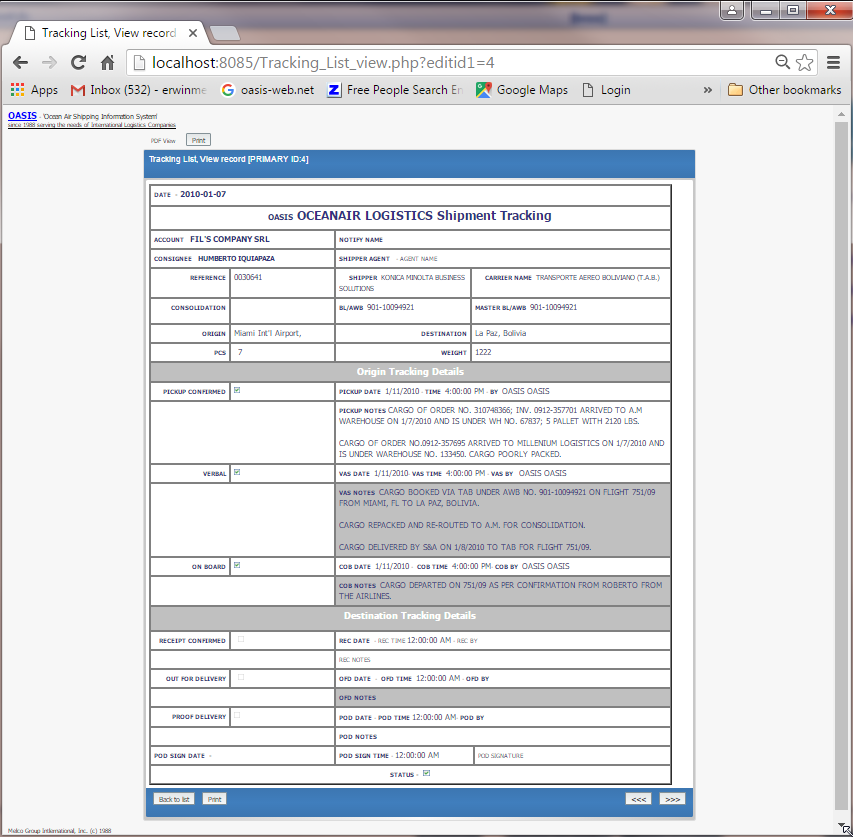Click the scrollbar up arrow

[x=842, y=115]
